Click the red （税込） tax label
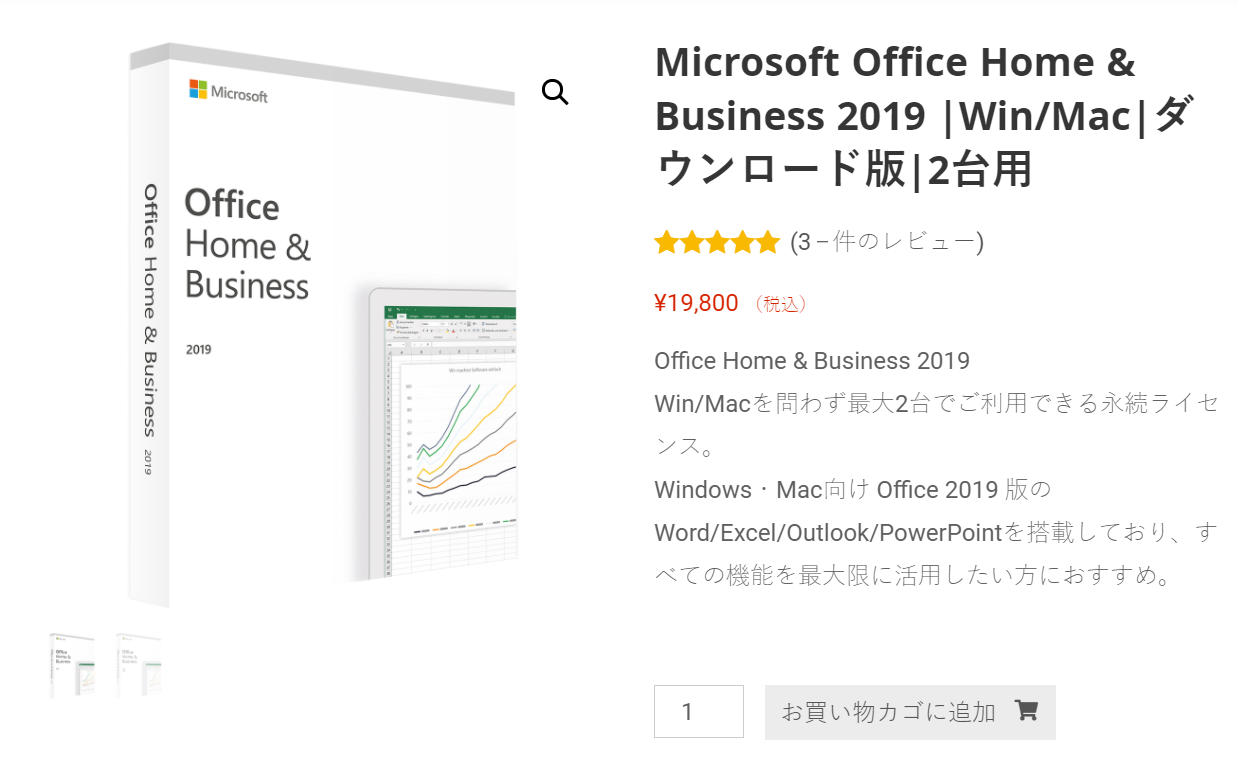Viewport: 1238px width, 772px height. point(779,304)
